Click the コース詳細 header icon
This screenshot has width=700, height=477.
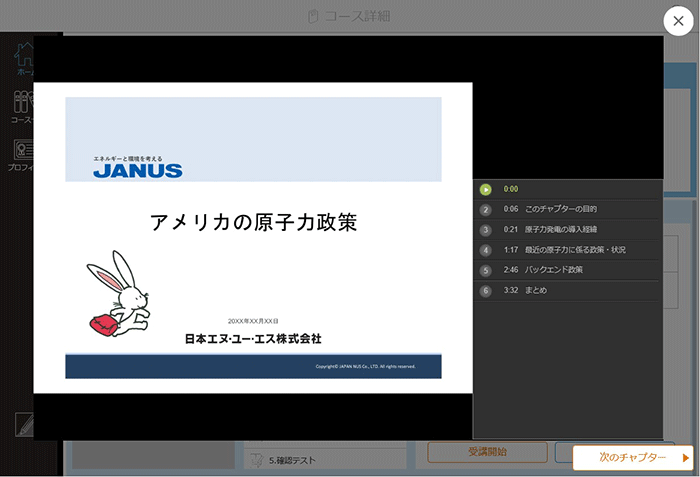pyautogui.click(x=313, y=16)
